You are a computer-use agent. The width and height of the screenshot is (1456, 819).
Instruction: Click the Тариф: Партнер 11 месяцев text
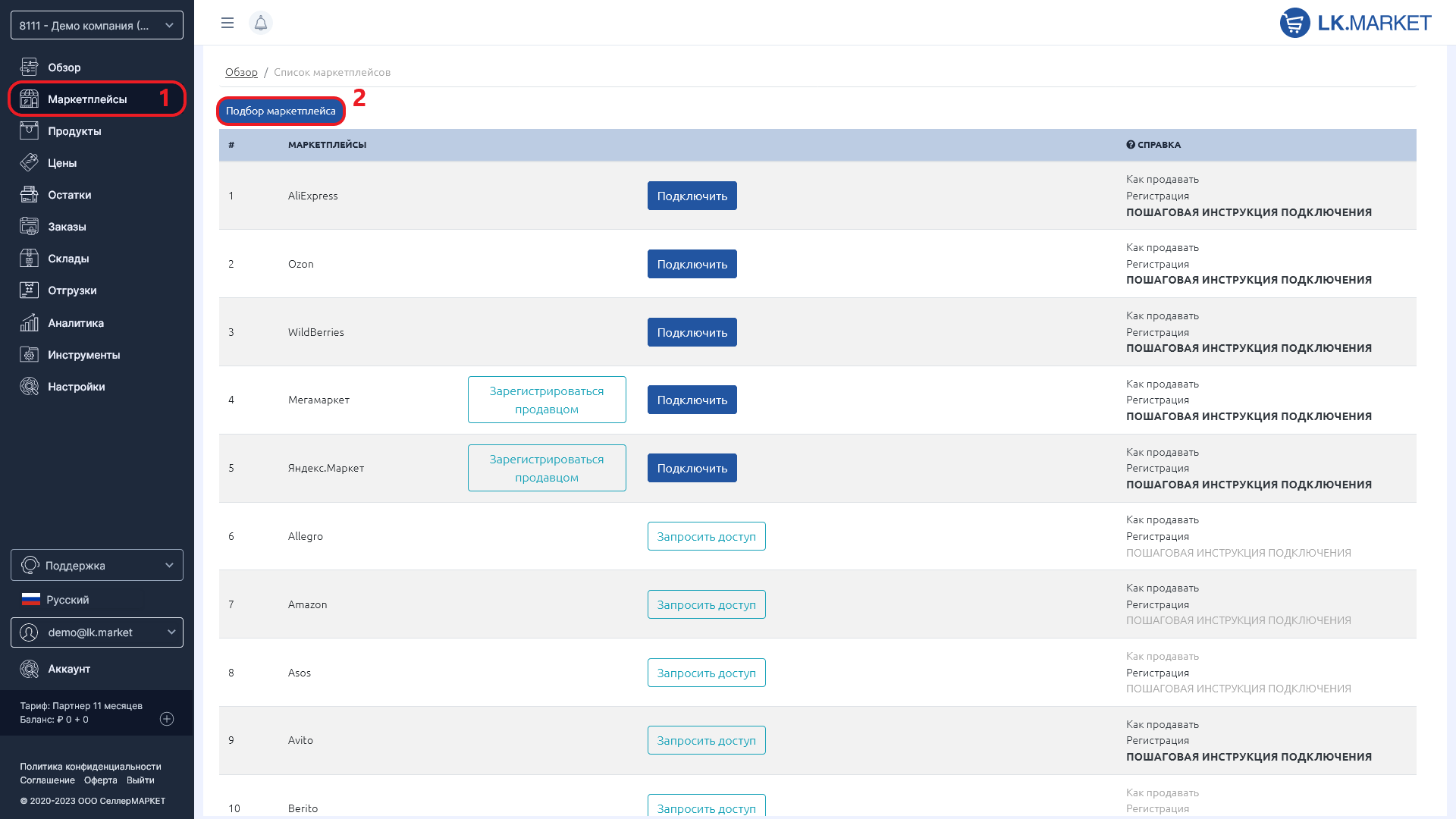click(x=81, y=706)
